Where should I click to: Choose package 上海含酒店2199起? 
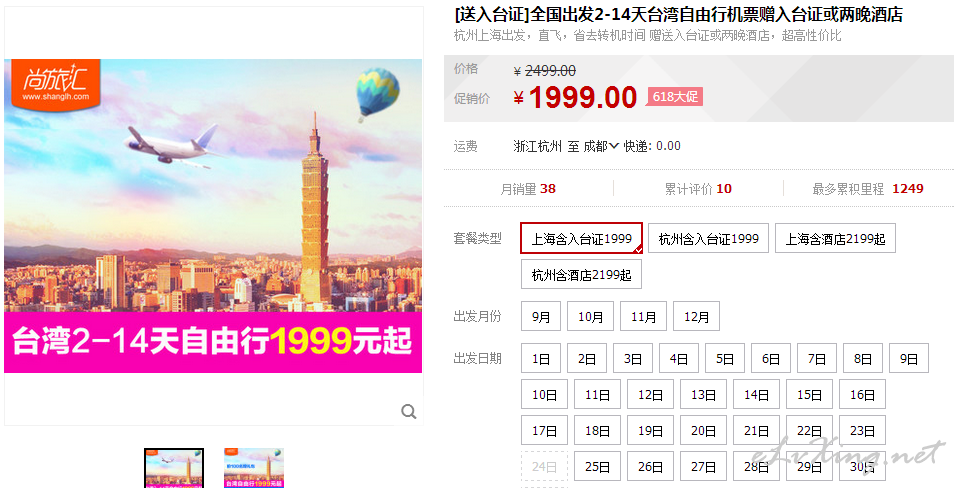[x=835, y=239]
